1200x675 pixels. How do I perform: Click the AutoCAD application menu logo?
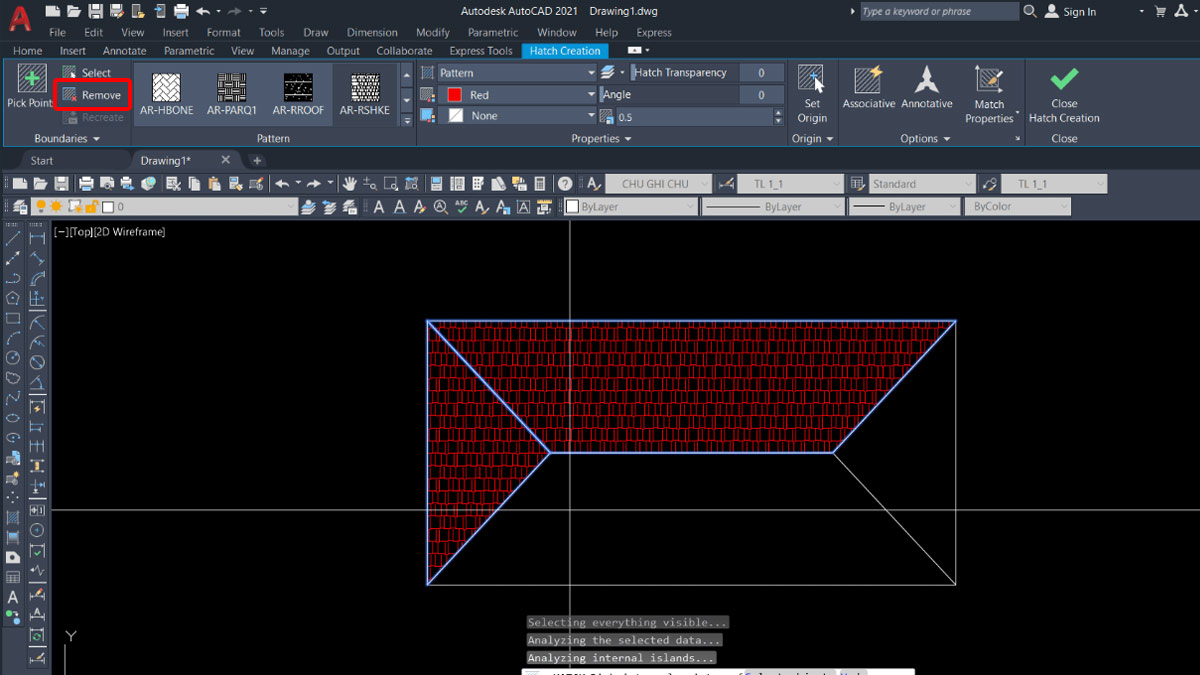[20, 18]
